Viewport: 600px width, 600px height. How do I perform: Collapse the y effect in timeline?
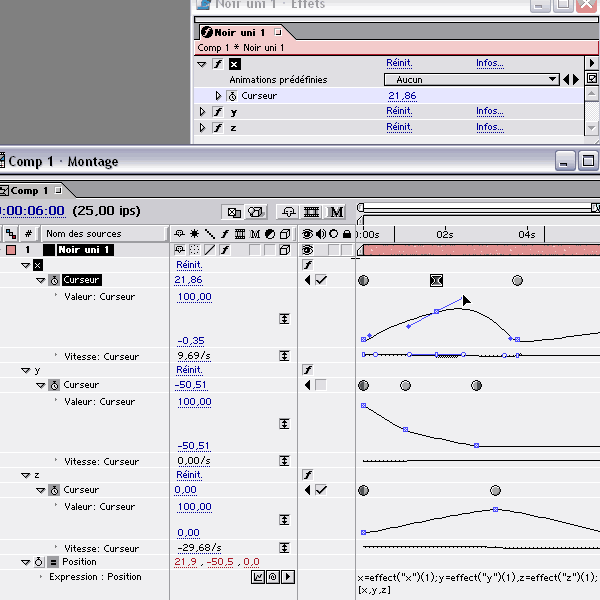pyautogui.click(x=26, y=370)
